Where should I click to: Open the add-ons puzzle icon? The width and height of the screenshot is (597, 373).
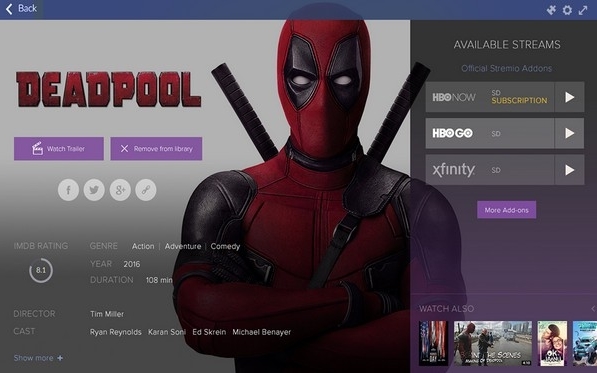(551, 10)
